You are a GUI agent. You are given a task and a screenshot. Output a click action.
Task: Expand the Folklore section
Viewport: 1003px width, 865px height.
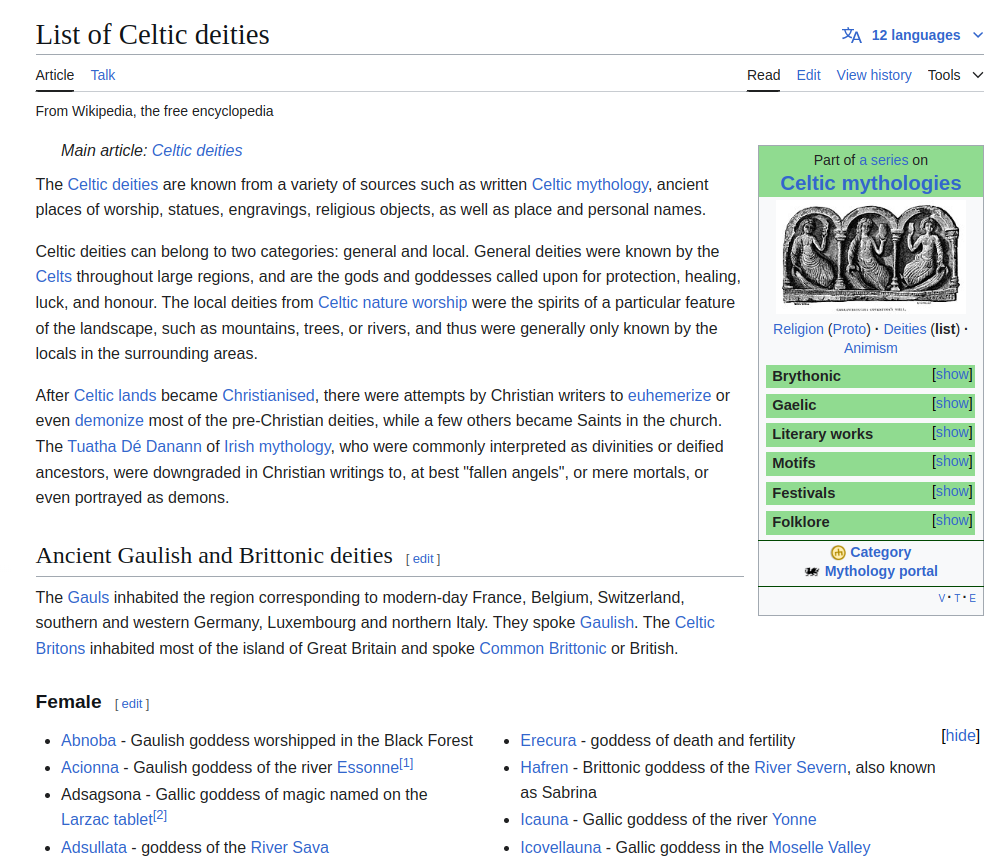pyautogui.click(x=951, y=520)
